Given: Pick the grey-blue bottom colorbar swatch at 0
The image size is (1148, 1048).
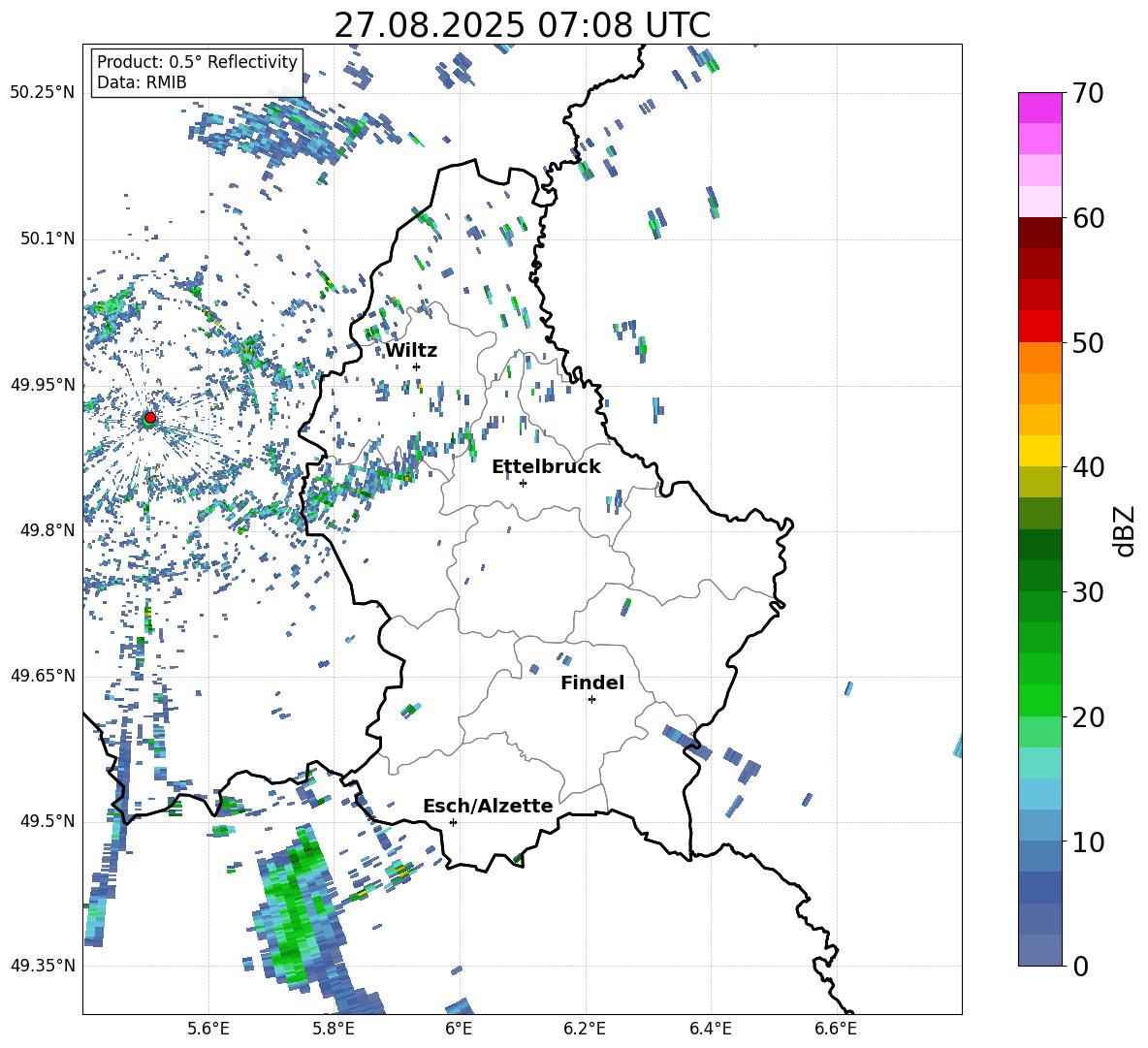Looking at the screenshot, I should [x=1039, y=950].
